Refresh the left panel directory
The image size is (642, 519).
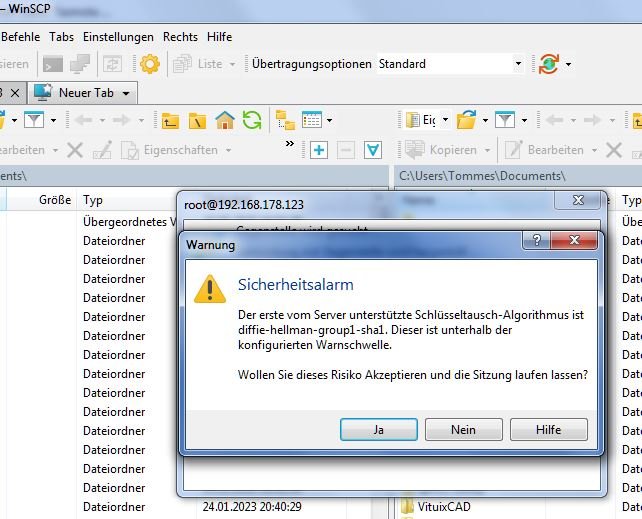(251, 121)
